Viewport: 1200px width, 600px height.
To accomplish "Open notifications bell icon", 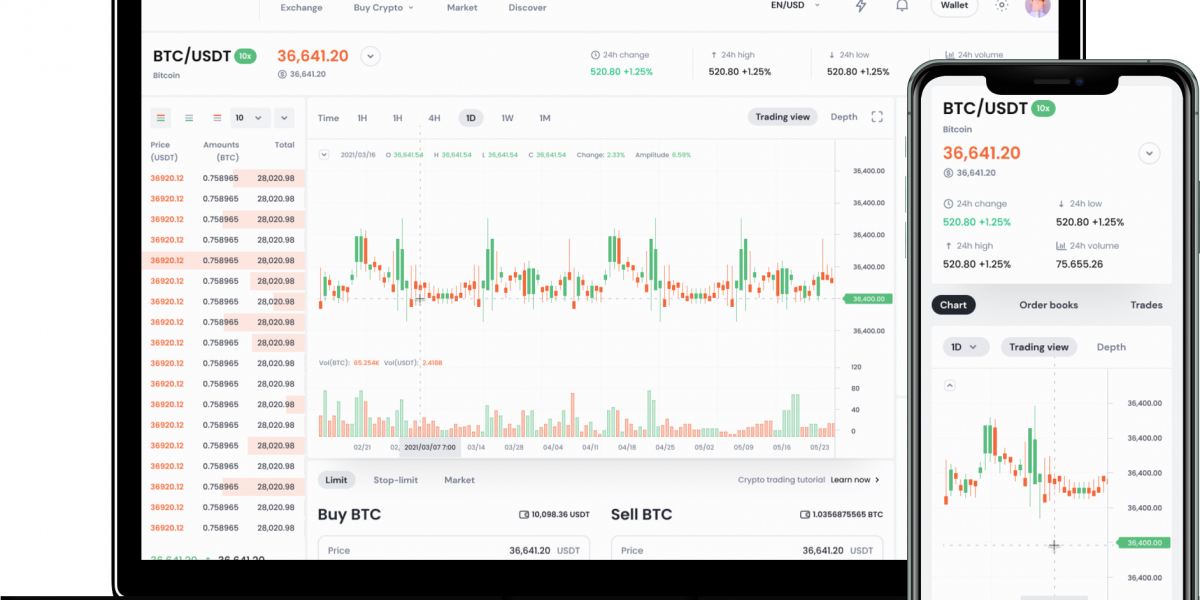I will 902,6.
